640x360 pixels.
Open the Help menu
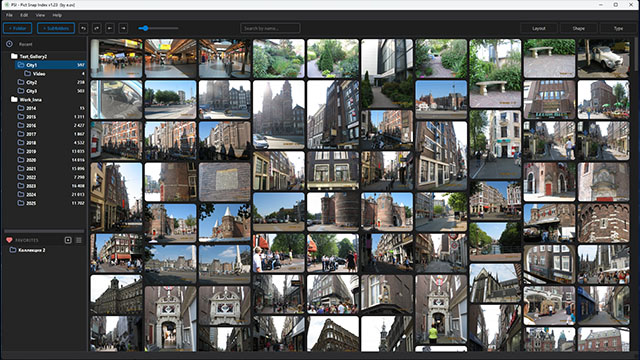(x=57, y=15)
